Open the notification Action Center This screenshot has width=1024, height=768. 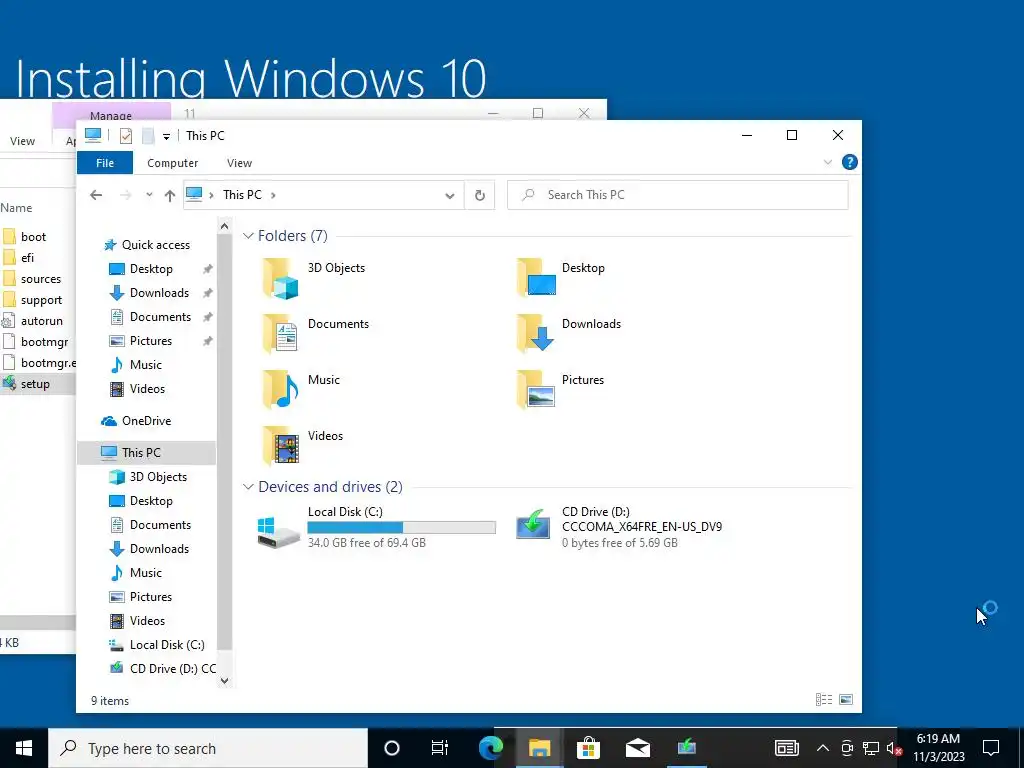[x=991, y=748]
